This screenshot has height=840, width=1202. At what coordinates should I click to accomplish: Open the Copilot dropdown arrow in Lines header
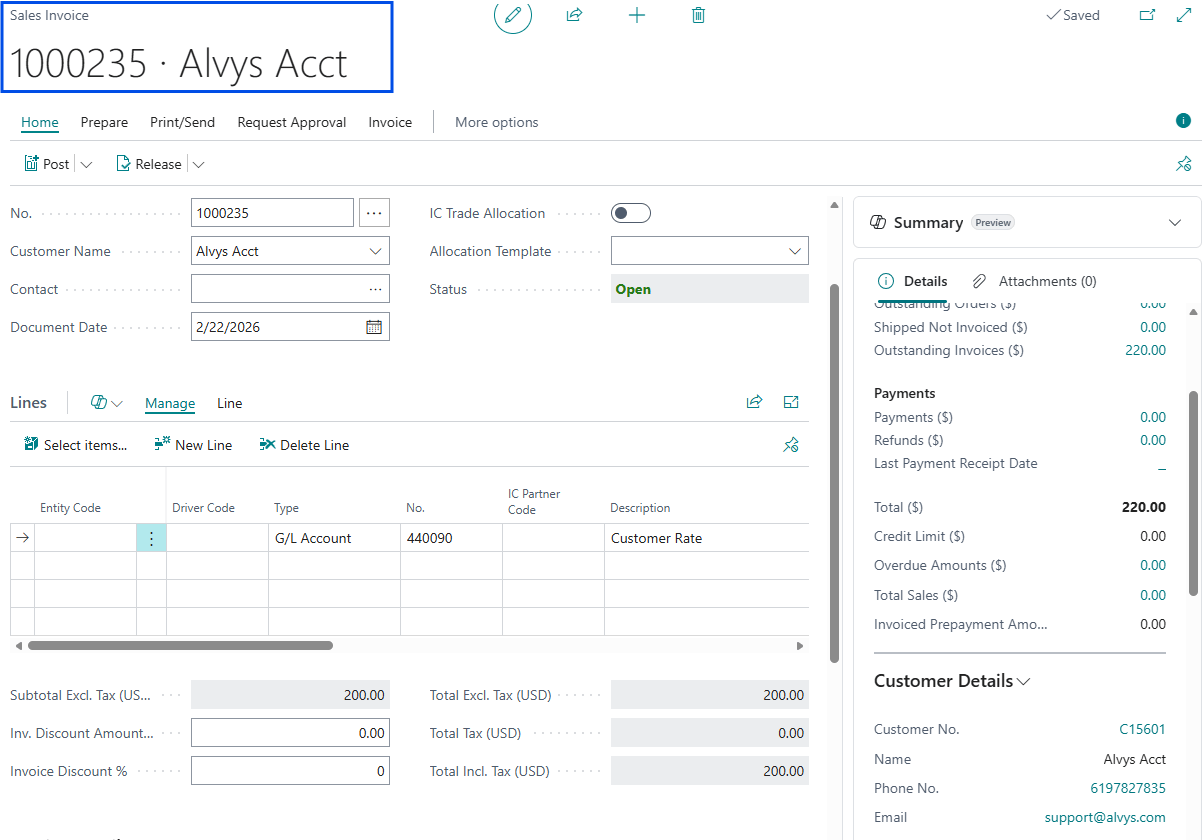tap(117, 403)
